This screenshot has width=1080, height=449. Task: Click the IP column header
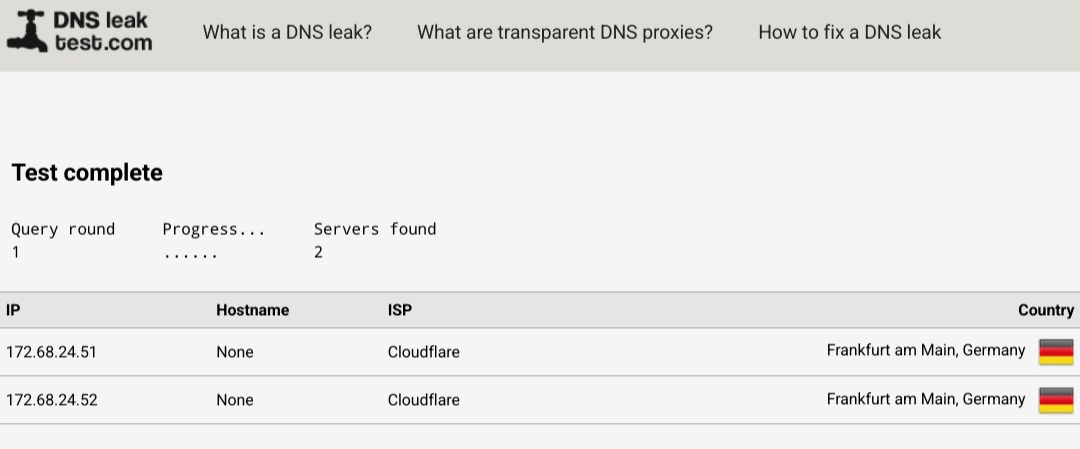coord(13,310)
